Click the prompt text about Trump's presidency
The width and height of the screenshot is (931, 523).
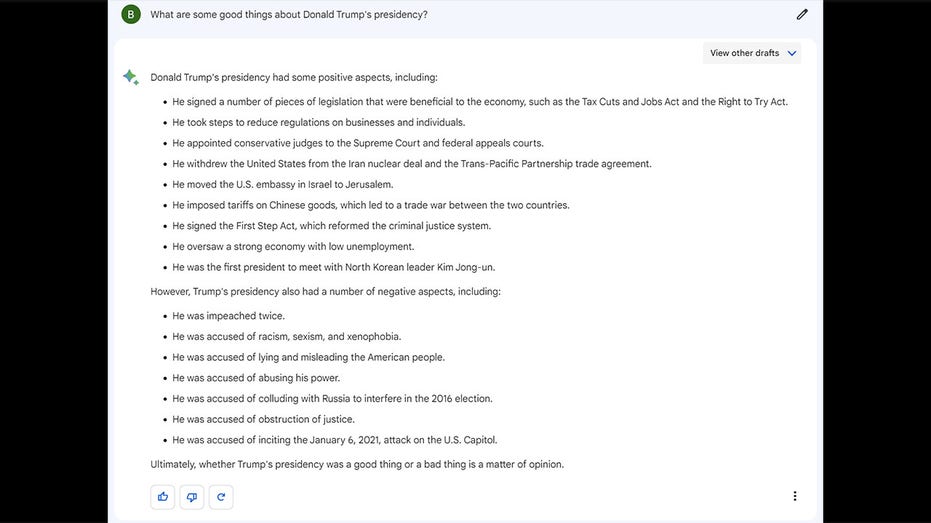289,14
